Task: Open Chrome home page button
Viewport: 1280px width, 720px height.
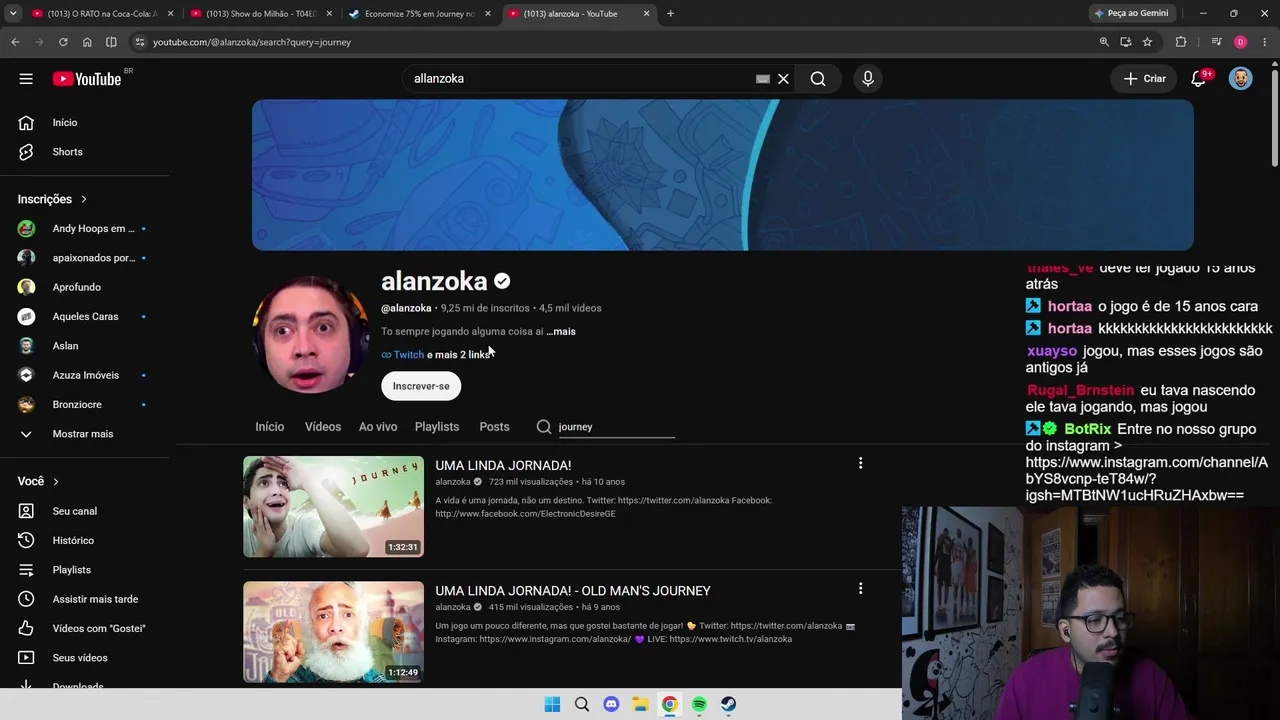Action: (x=87, y=42)
